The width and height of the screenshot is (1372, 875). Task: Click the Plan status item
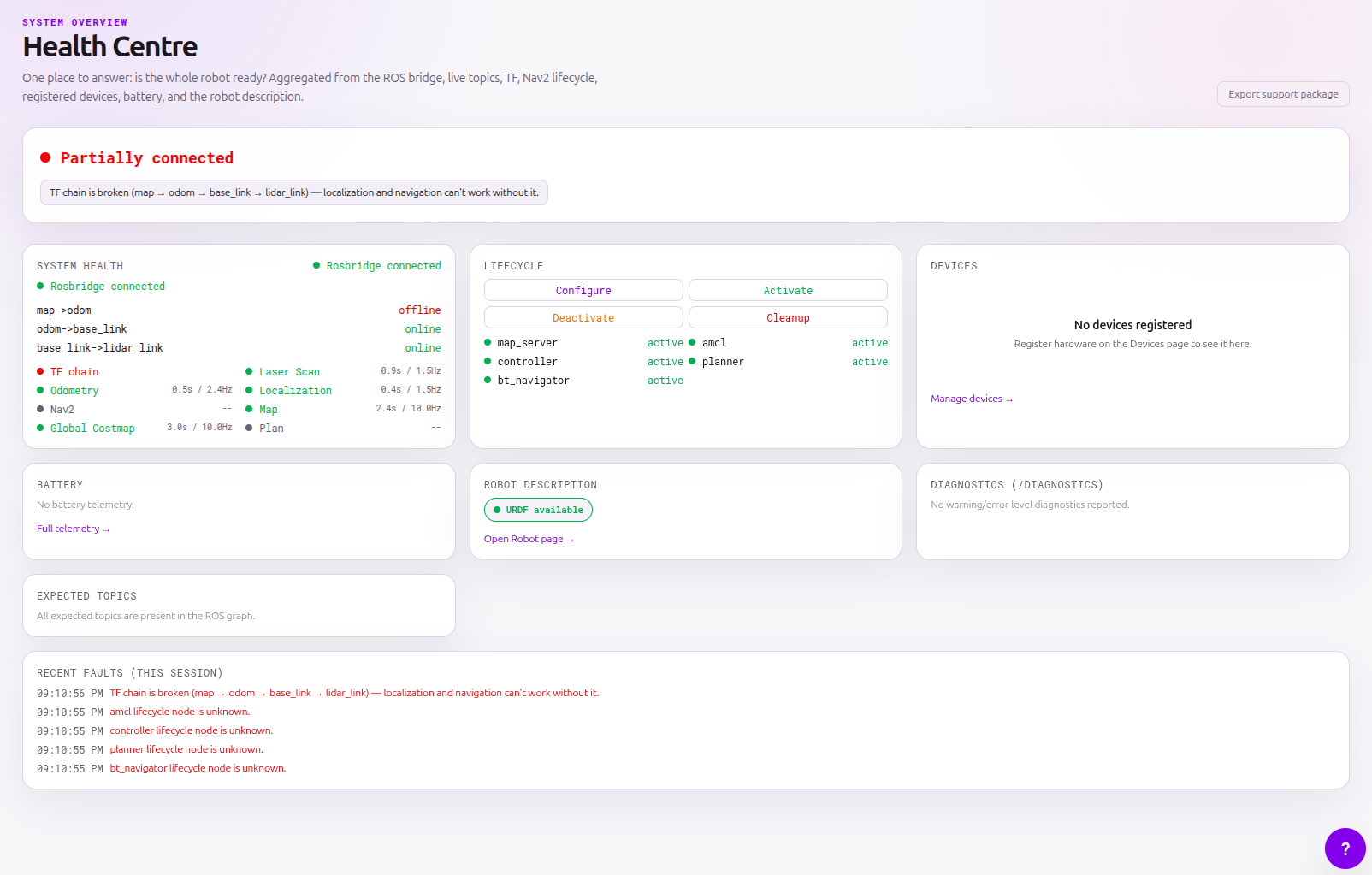tap(343, 429)
